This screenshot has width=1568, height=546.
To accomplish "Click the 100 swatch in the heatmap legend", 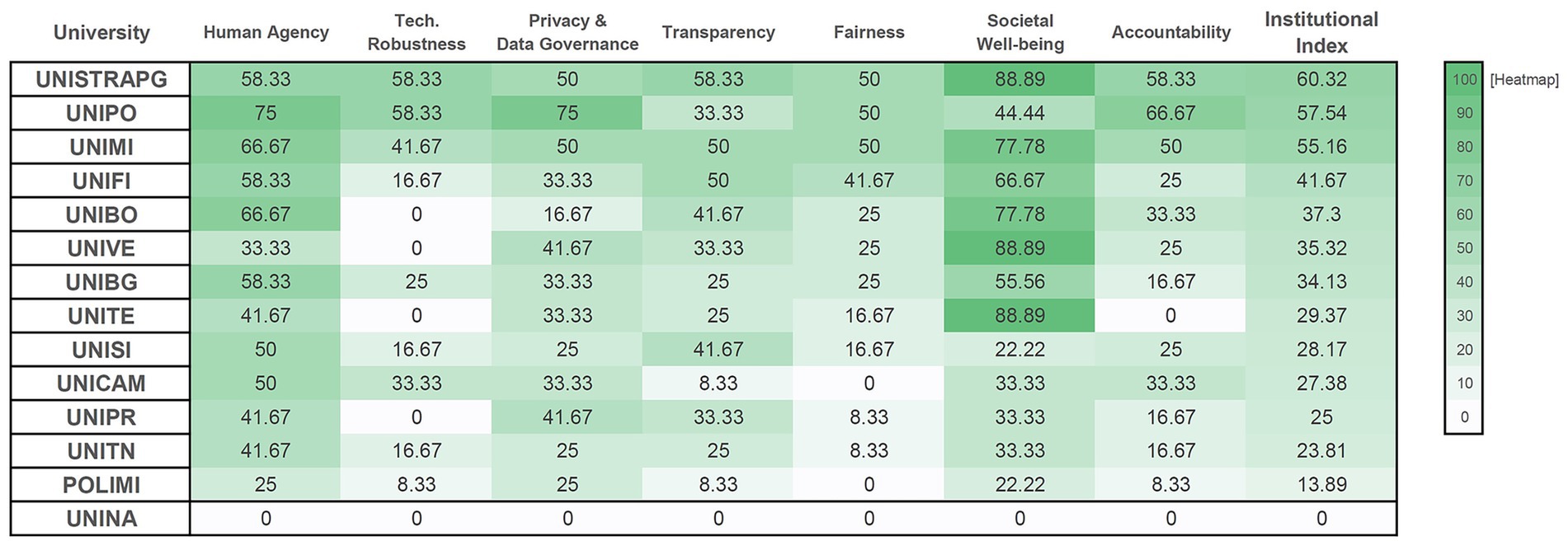I will point(1464,79).
